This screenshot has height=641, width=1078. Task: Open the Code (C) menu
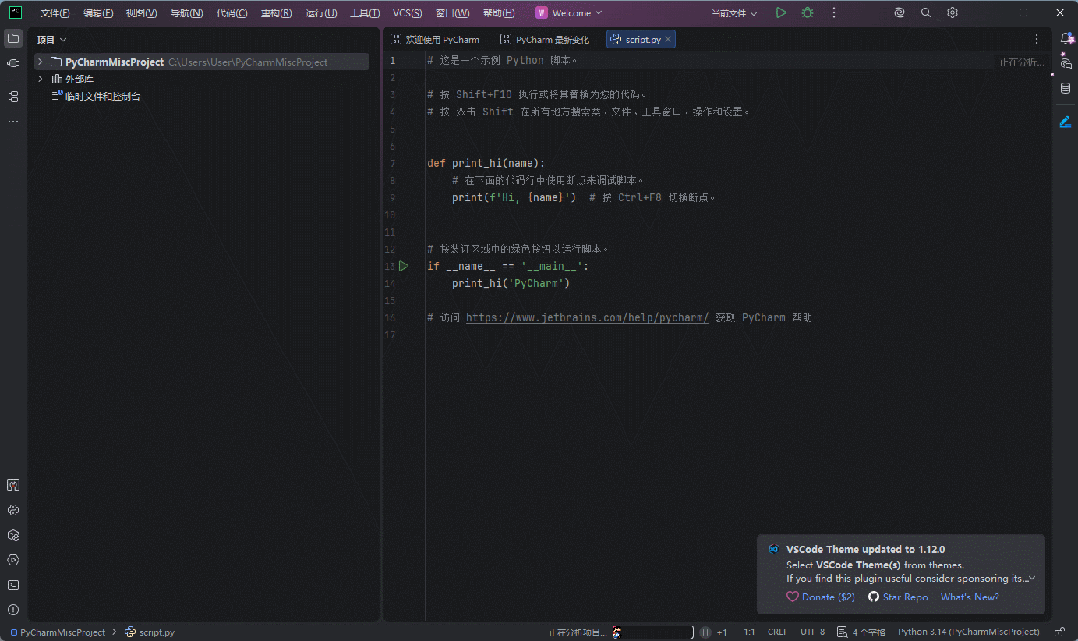click(232, 13)
